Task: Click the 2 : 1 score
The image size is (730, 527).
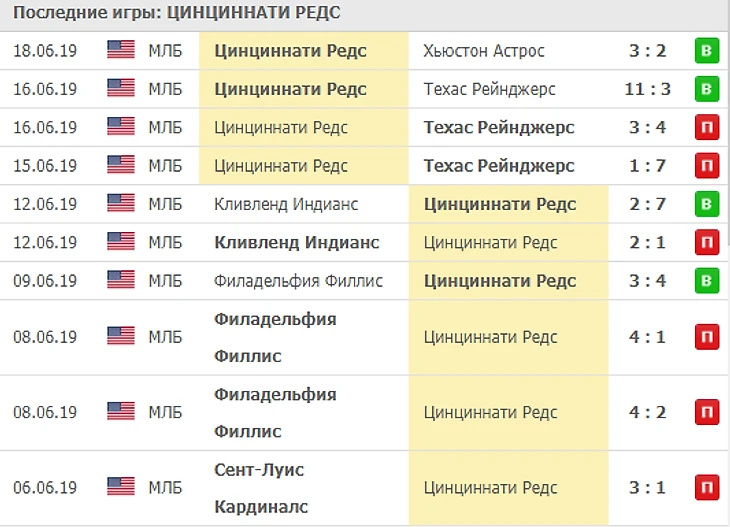Action: (x=648, y=242)
